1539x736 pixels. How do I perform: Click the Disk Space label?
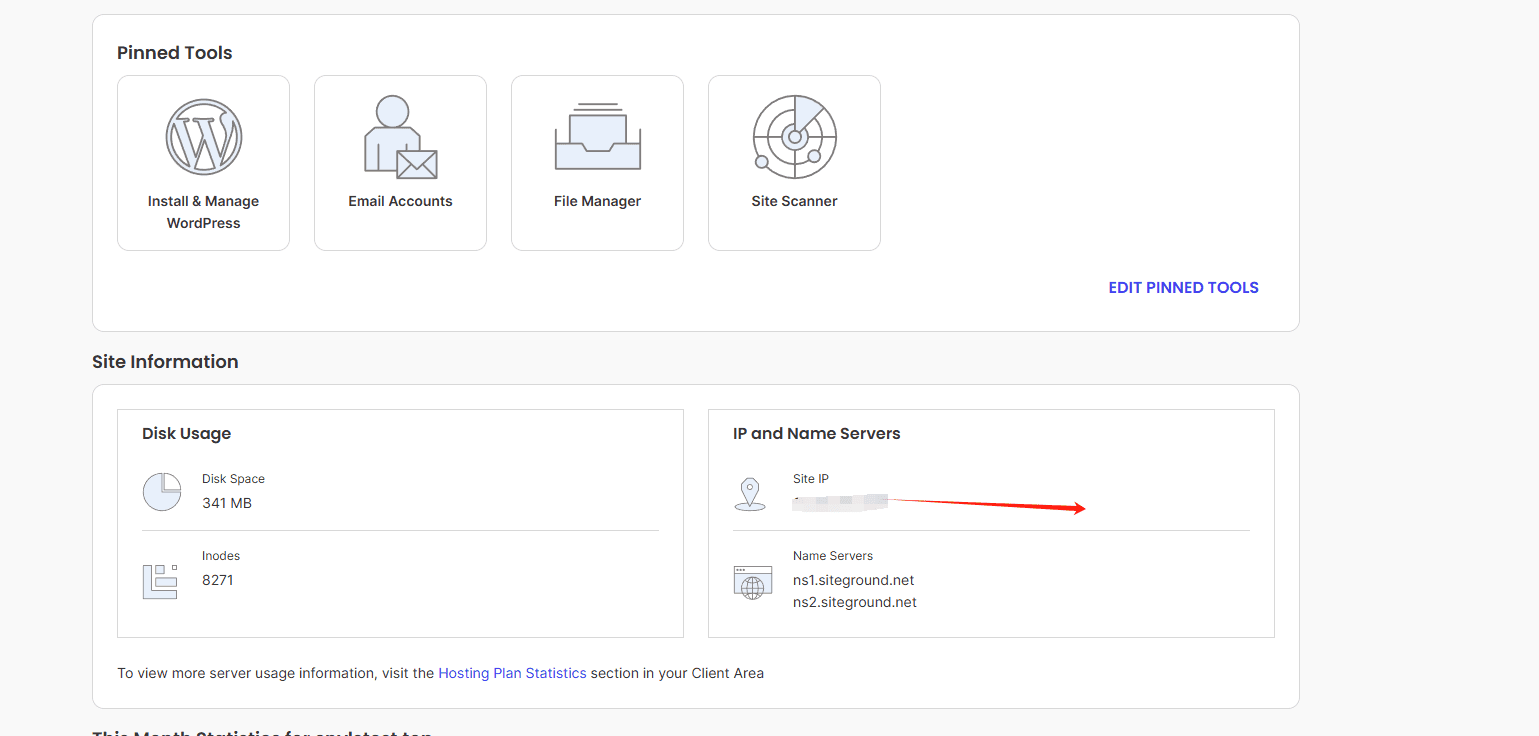(x=233, y=479)
